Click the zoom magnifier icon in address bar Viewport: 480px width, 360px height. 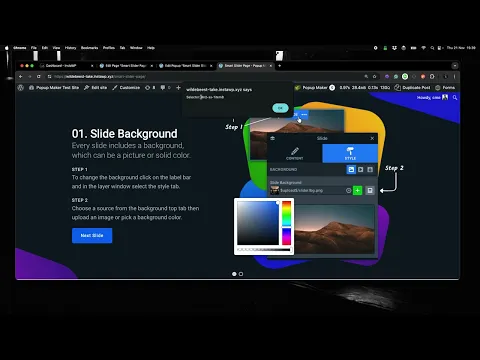pos(366,76)
